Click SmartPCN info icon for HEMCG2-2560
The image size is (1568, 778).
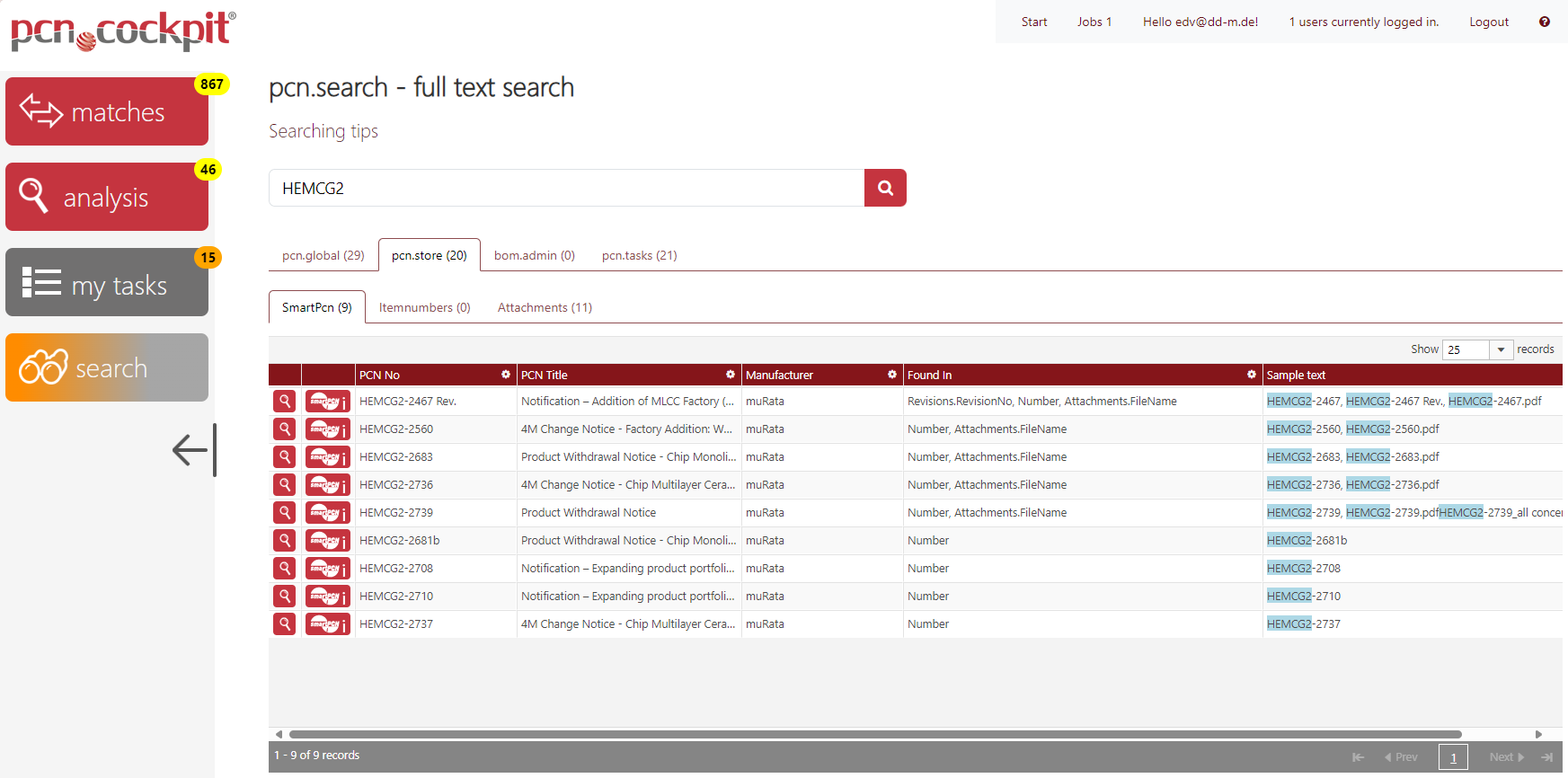[x=328, y=429]
